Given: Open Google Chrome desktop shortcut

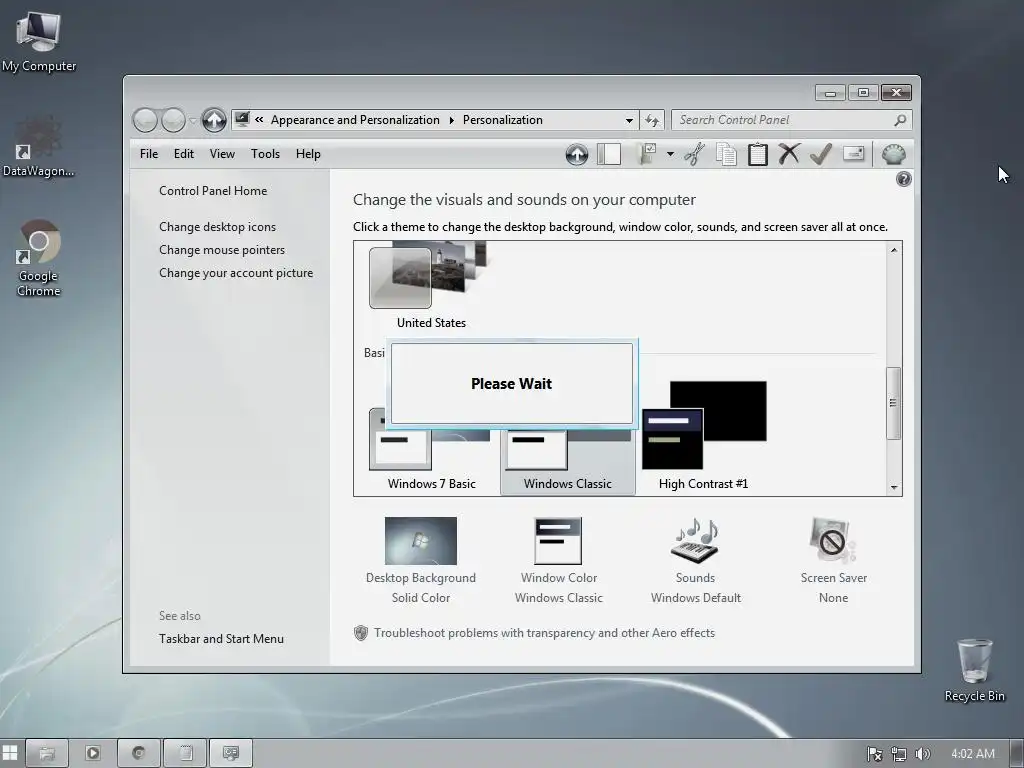Looking at the screenshot, I should [39, 259].
